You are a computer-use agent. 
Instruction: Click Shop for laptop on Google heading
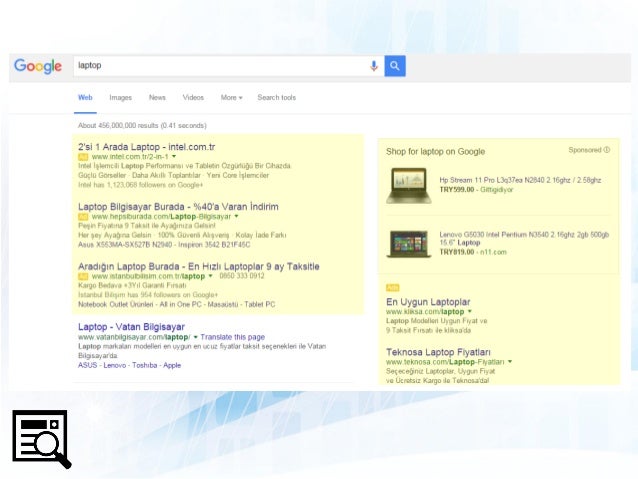435,151
